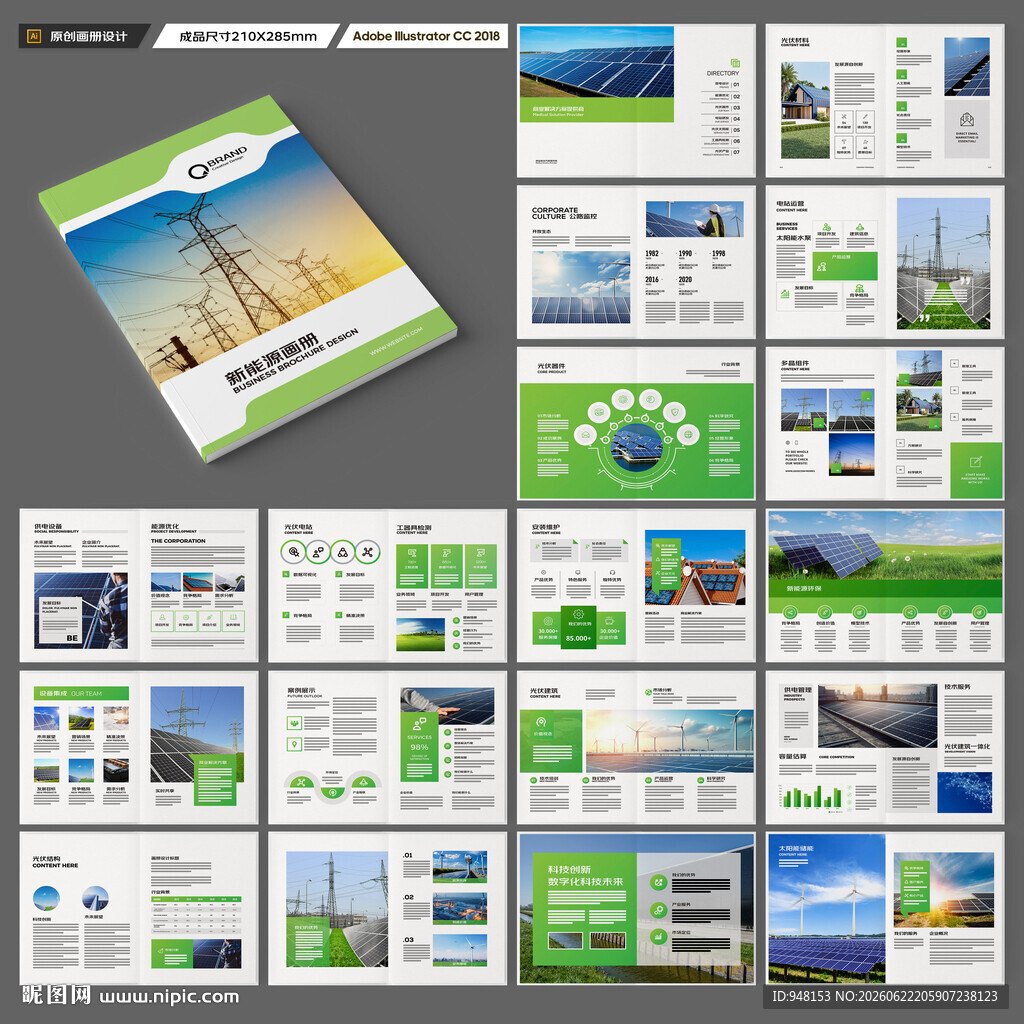
Task: Click the 85.000+ green figure
Action: coord(578,638)
